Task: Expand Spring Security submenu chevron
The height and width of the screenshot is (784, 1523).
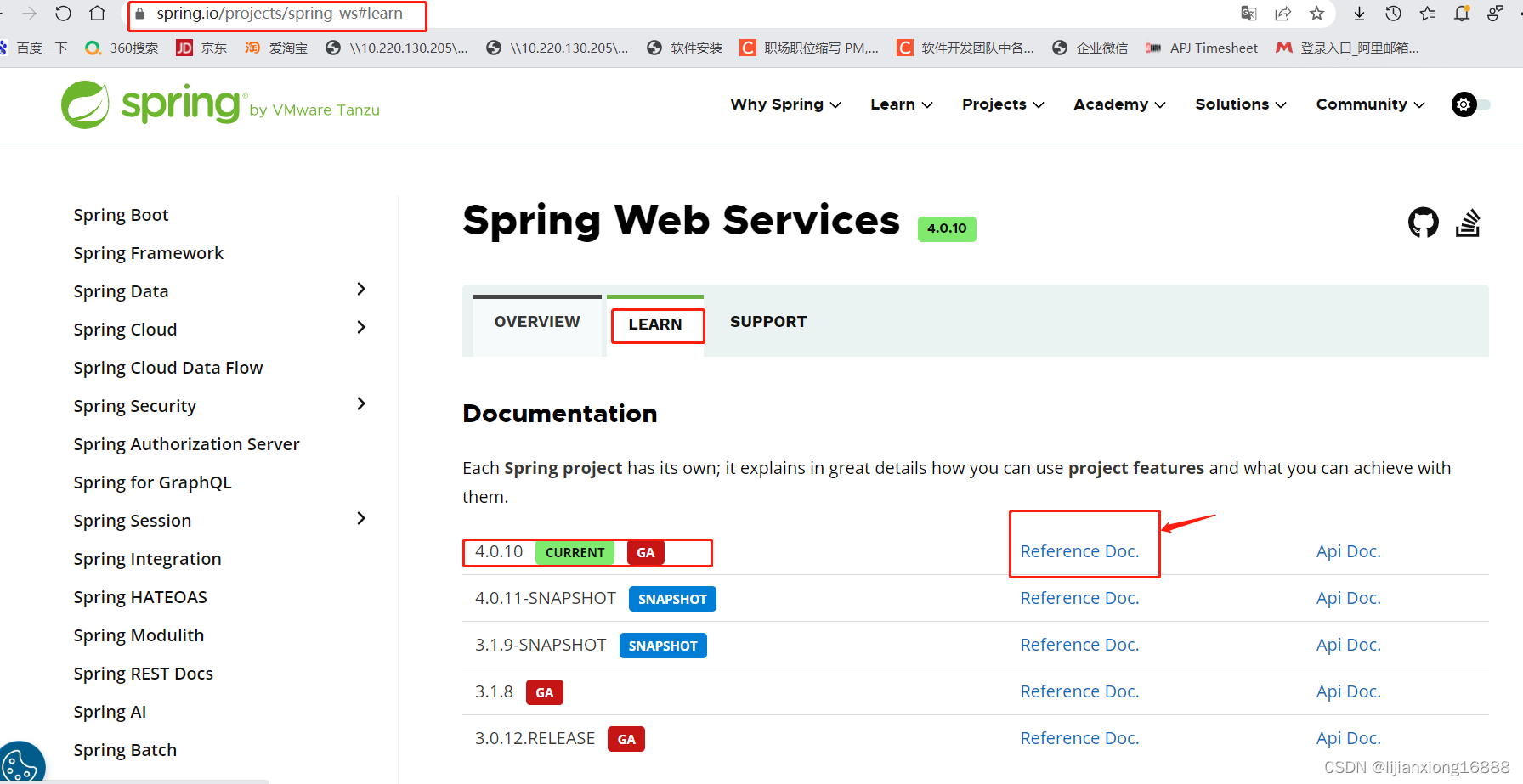Action: pyautogui.click(x=361, y=404)
